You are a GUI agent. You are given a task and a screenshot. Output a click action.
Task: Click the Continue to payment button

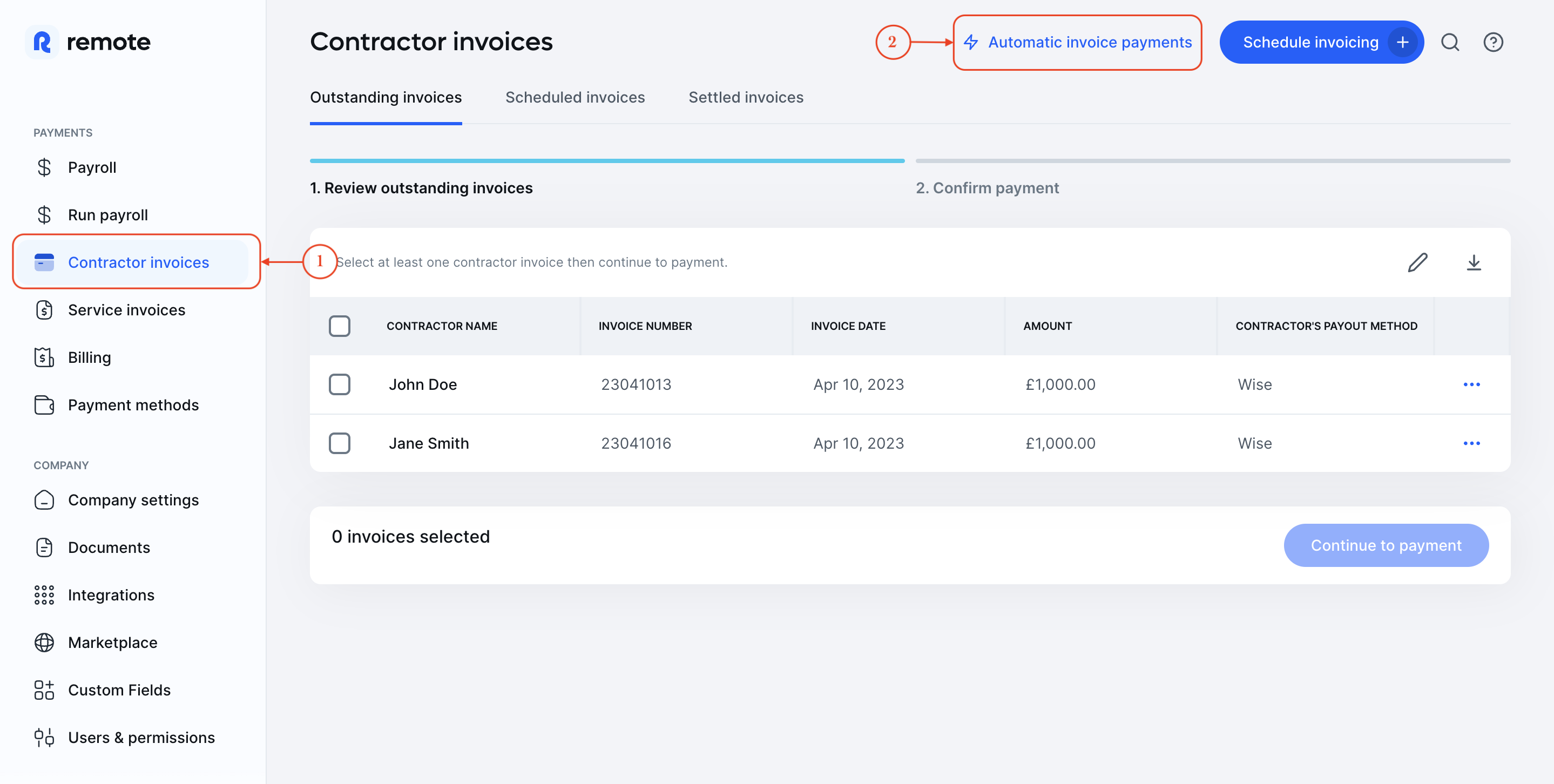1386,545
